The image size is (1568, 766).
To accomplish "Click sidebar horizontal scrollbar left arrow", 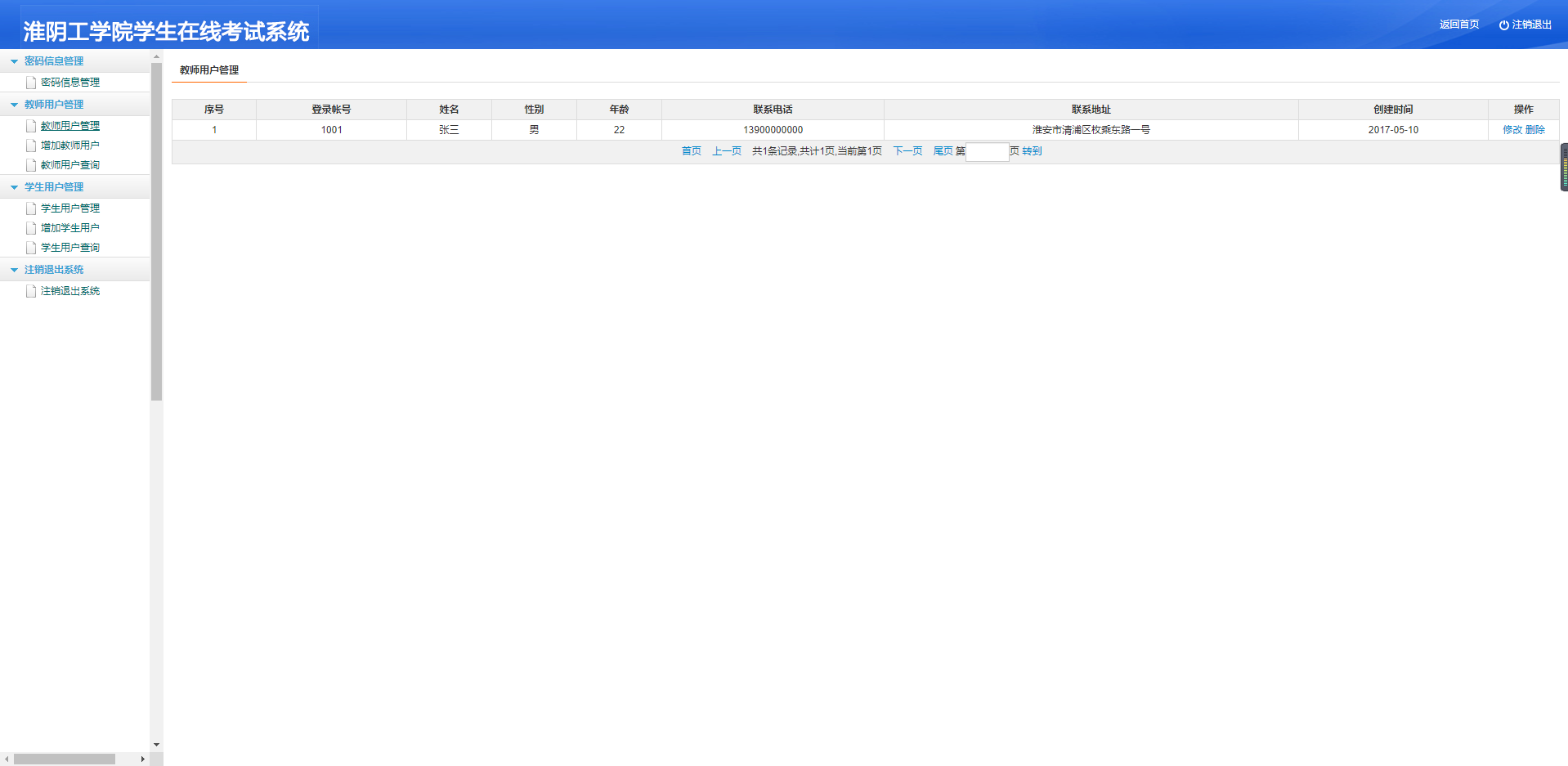I will pos(7,759).
